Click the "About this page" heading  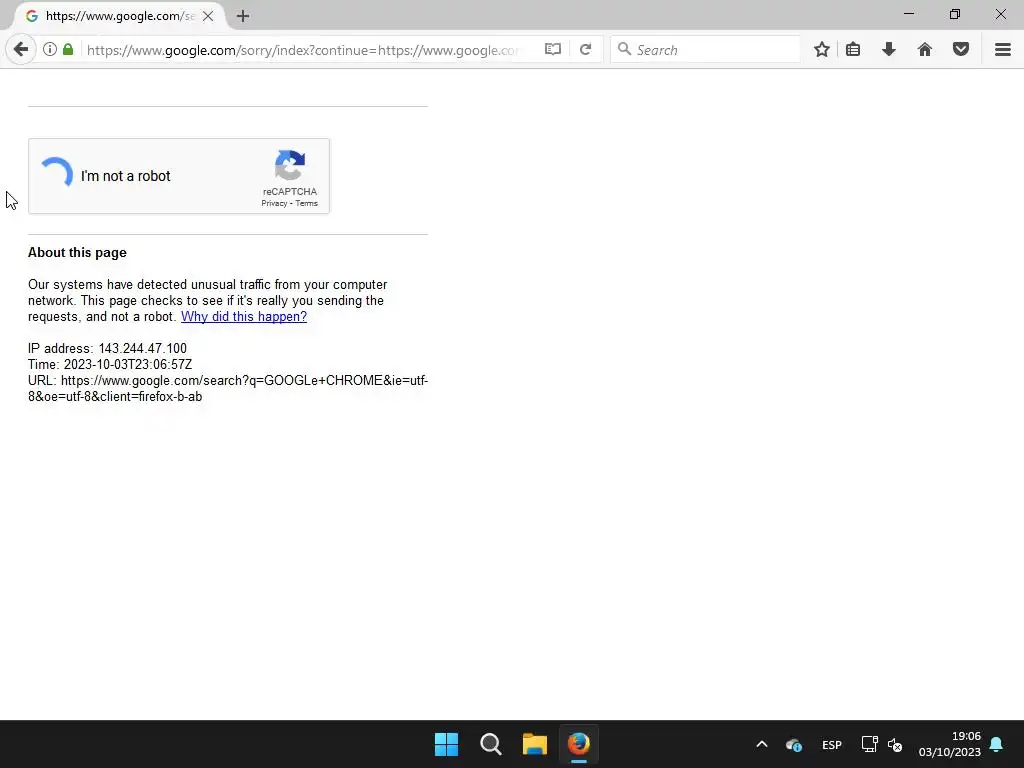point(77,253)
